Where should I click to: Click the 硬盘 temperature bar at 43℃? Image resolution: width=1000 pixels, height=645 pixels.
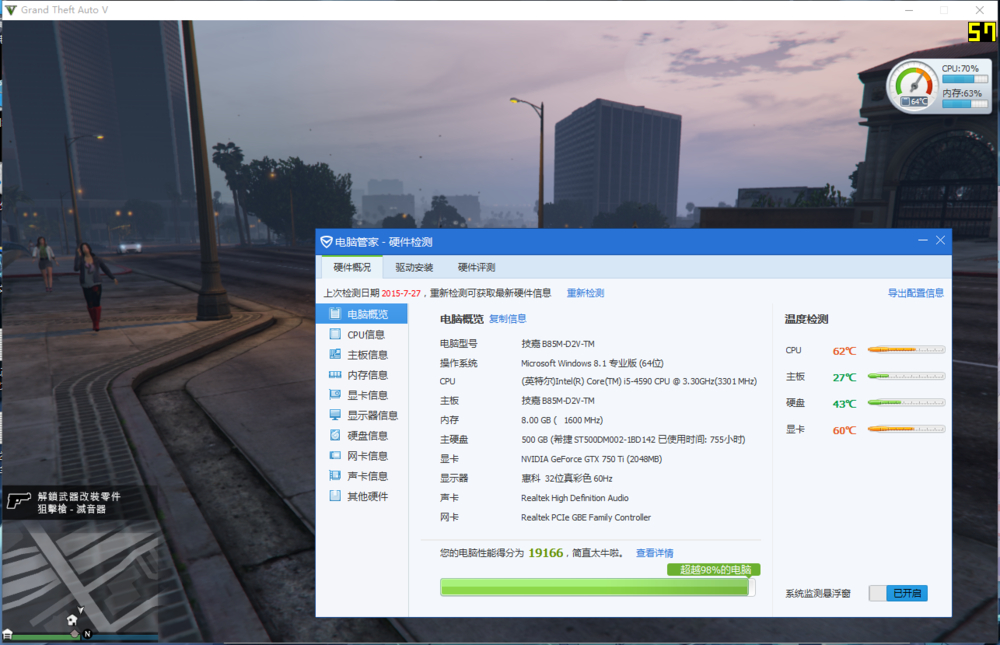click(x=906, y=403)
